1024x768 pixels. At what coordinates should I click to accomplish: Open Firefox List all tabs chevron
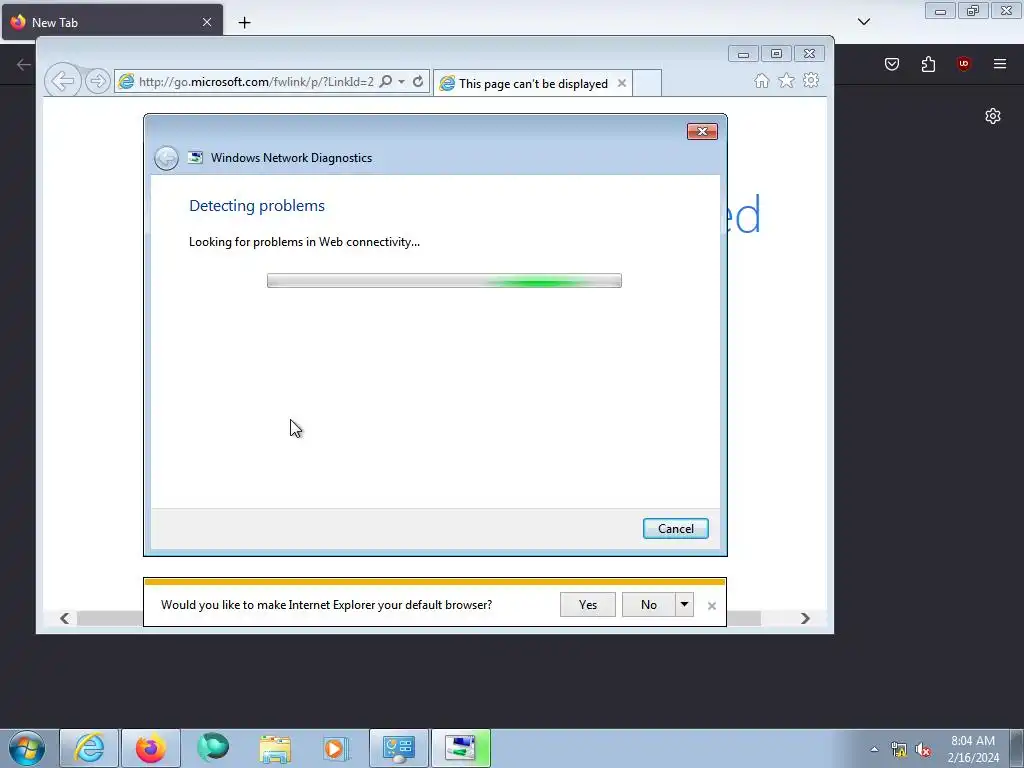tap(864, 22)
